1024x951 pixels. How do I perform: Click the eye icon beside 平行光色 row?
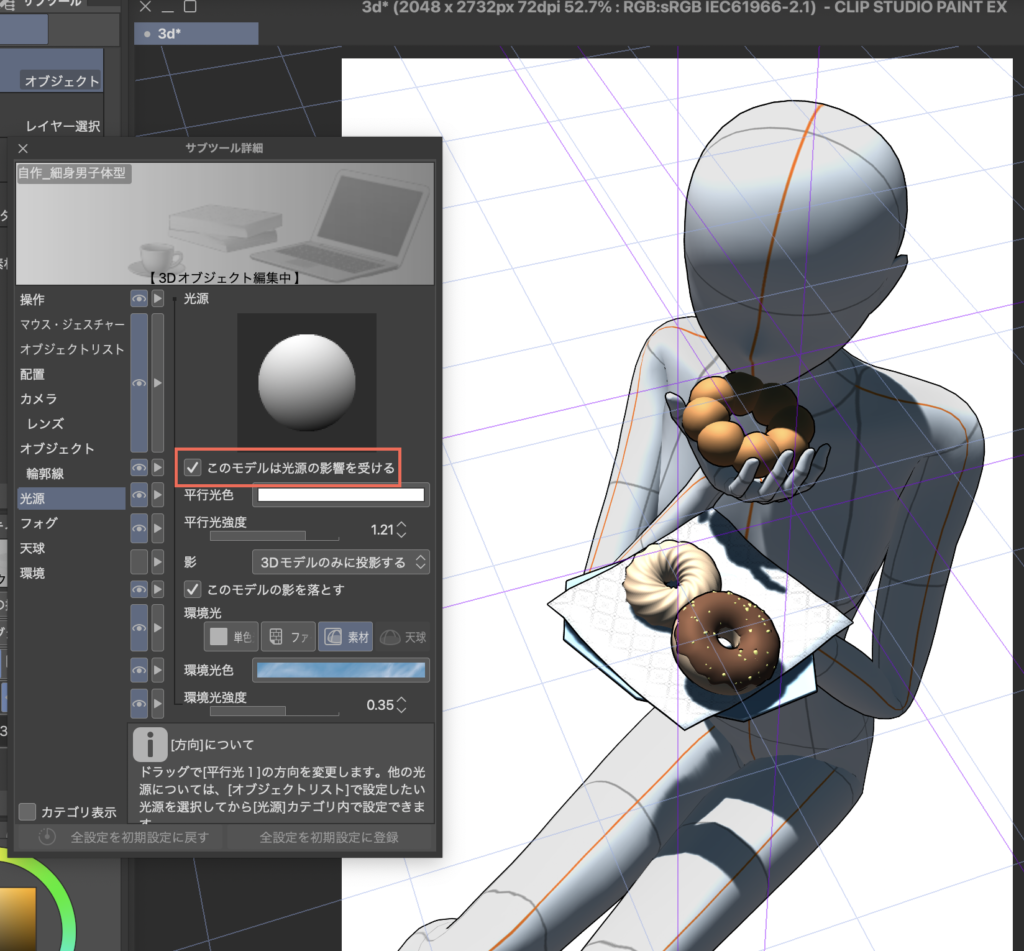139,494
